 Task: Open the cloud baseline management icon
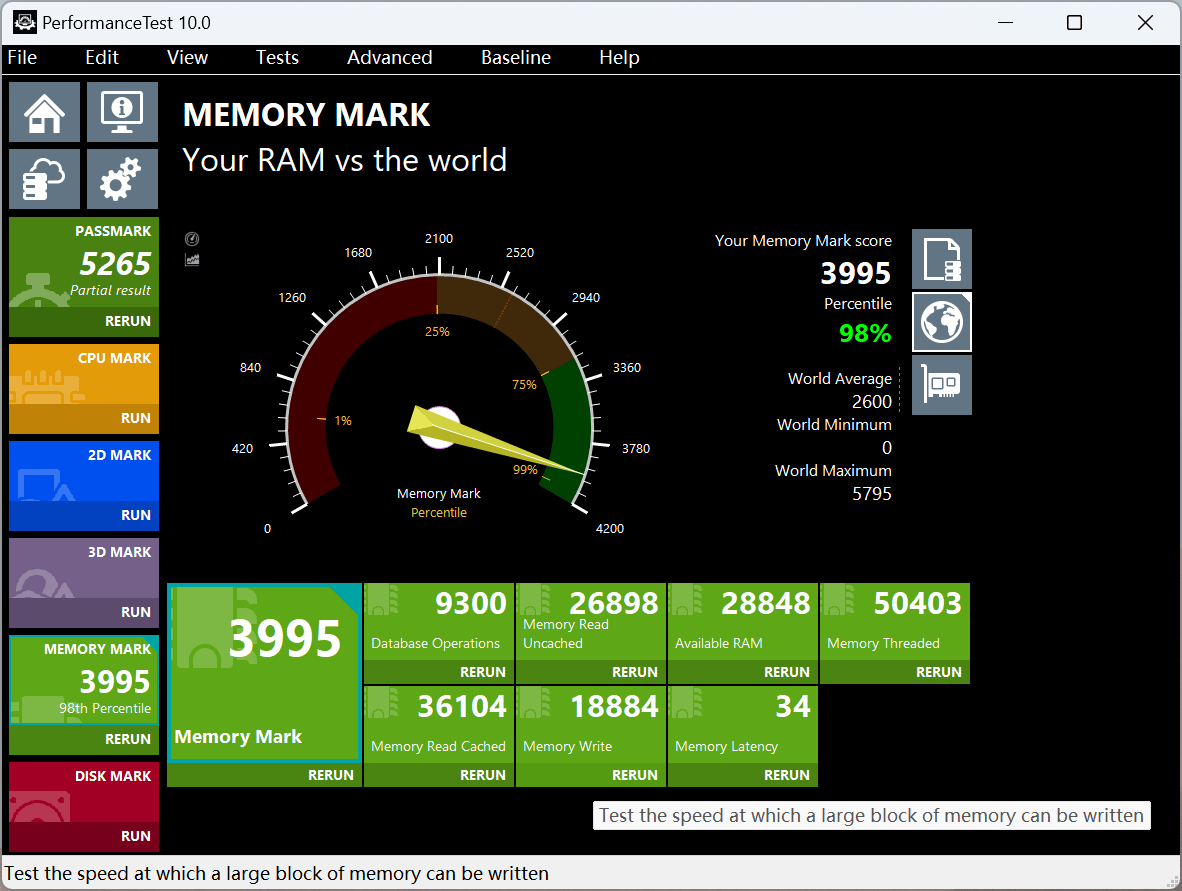[45, 179]
